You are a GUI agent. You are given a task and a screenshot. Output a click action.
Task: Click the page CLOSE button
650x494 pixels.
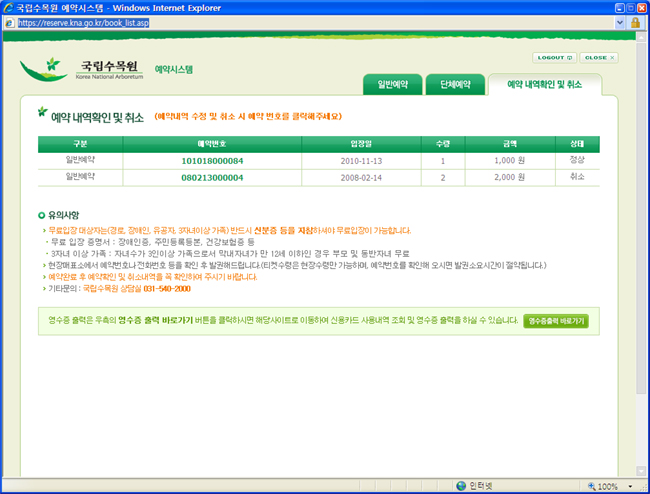pyautogui.click(x=599, y=58)
